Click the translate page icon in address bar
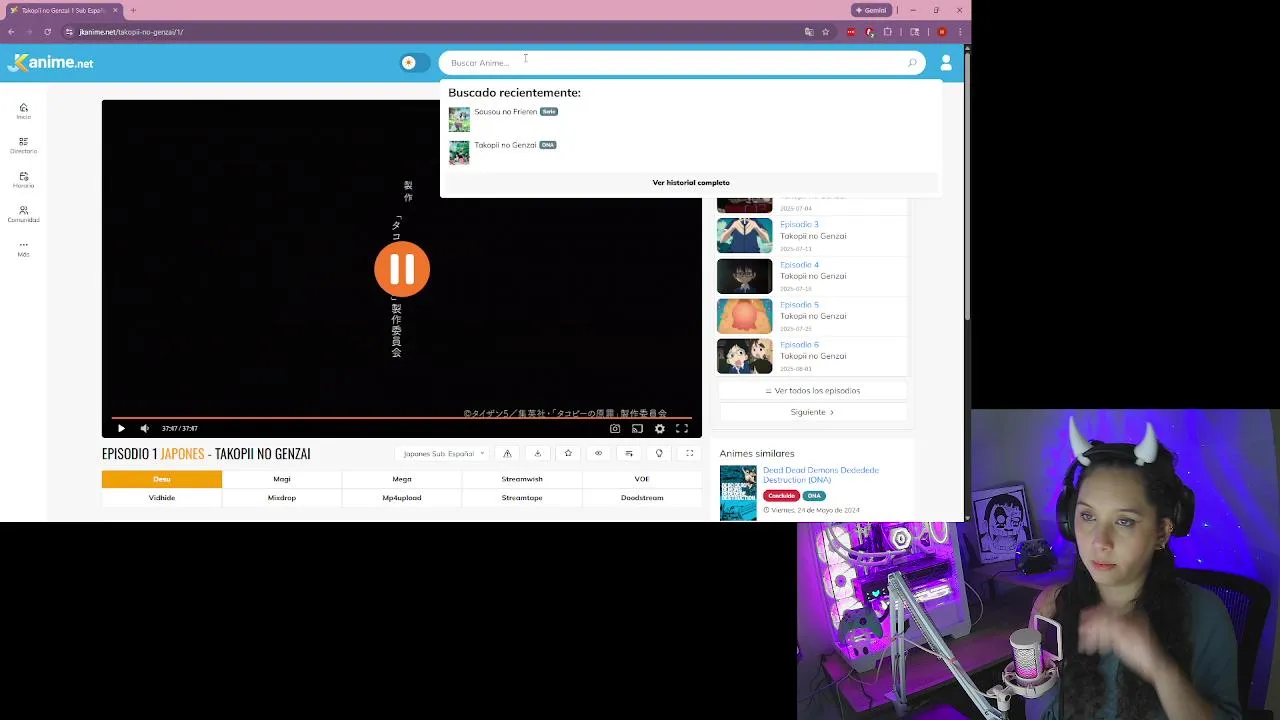 coord(809,32)
